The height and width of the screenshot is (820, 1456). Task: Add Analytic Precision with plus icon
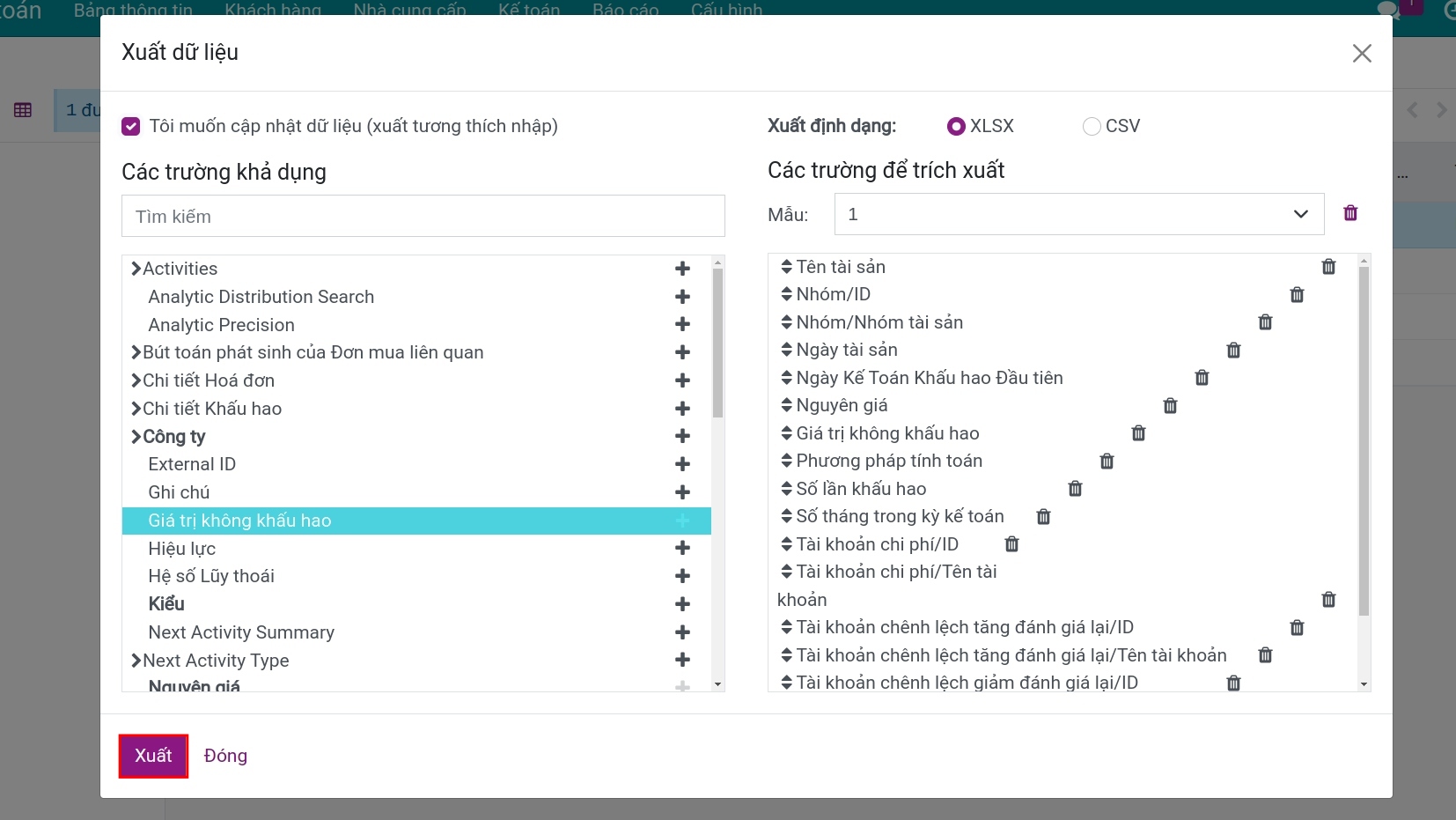682,324
